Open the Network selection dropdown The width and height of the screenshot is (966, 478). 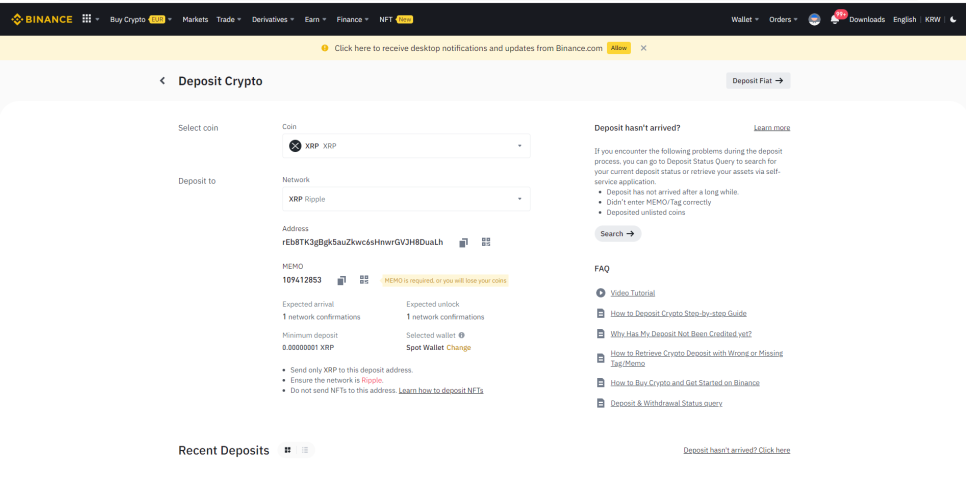[406, 199]
